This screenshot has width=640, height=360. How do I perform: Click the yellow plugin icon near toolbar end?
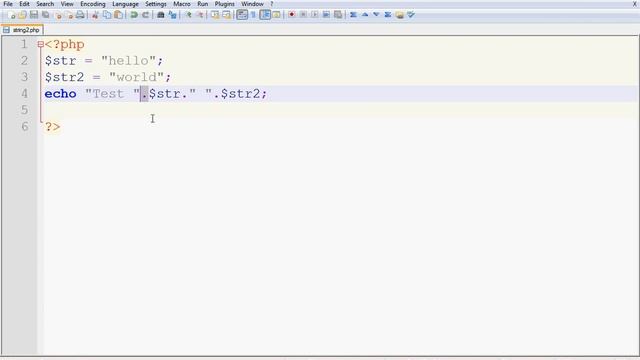pyautogui.click(x=399, y=15)
